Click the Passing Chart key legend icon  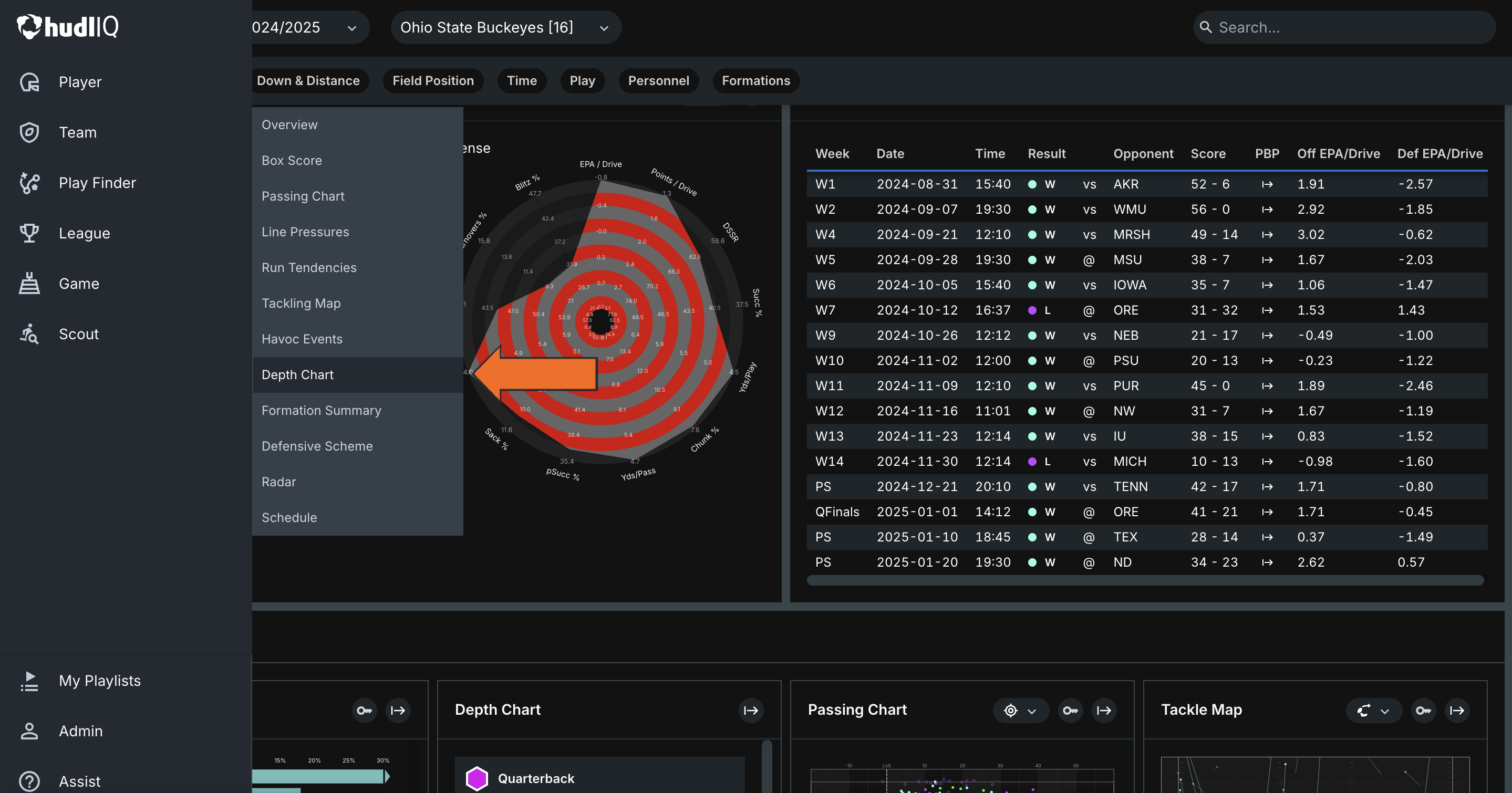tap(1071, 711)
